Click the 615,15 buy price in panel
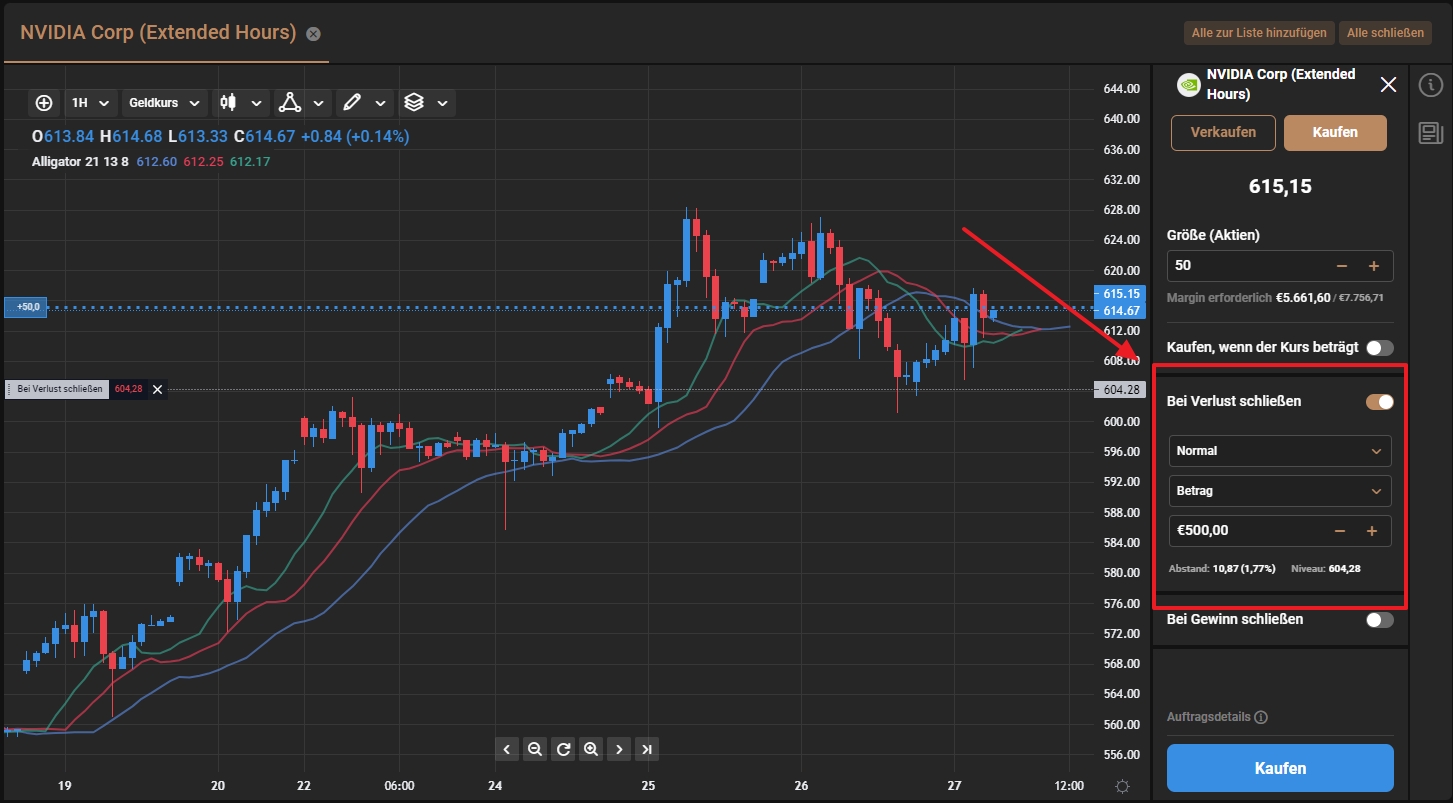Viewport: 1453px width, 803px height. point(1280,186)
